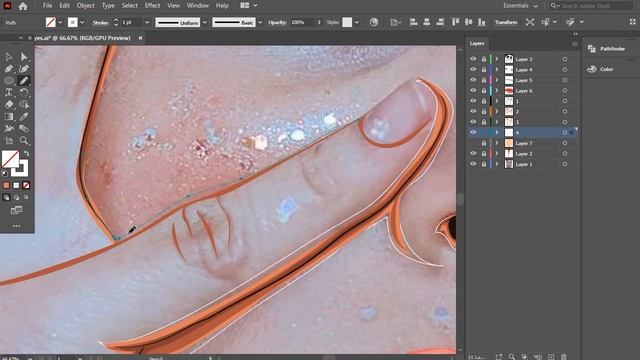Image resolution: width=640 pixels, height=360 pixels.
Task: Open the File menu
Action: [47, 6]
